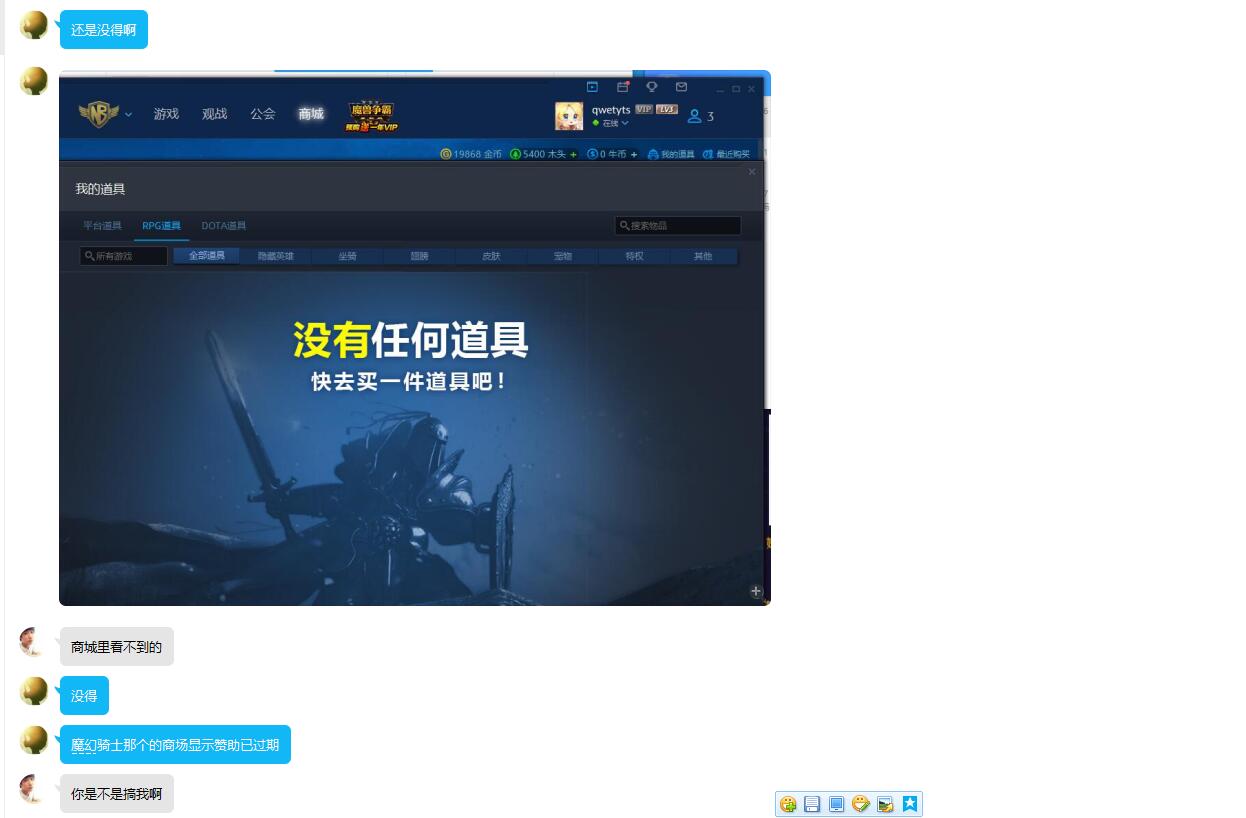Click the blue screen device icon

click(837, 804)
